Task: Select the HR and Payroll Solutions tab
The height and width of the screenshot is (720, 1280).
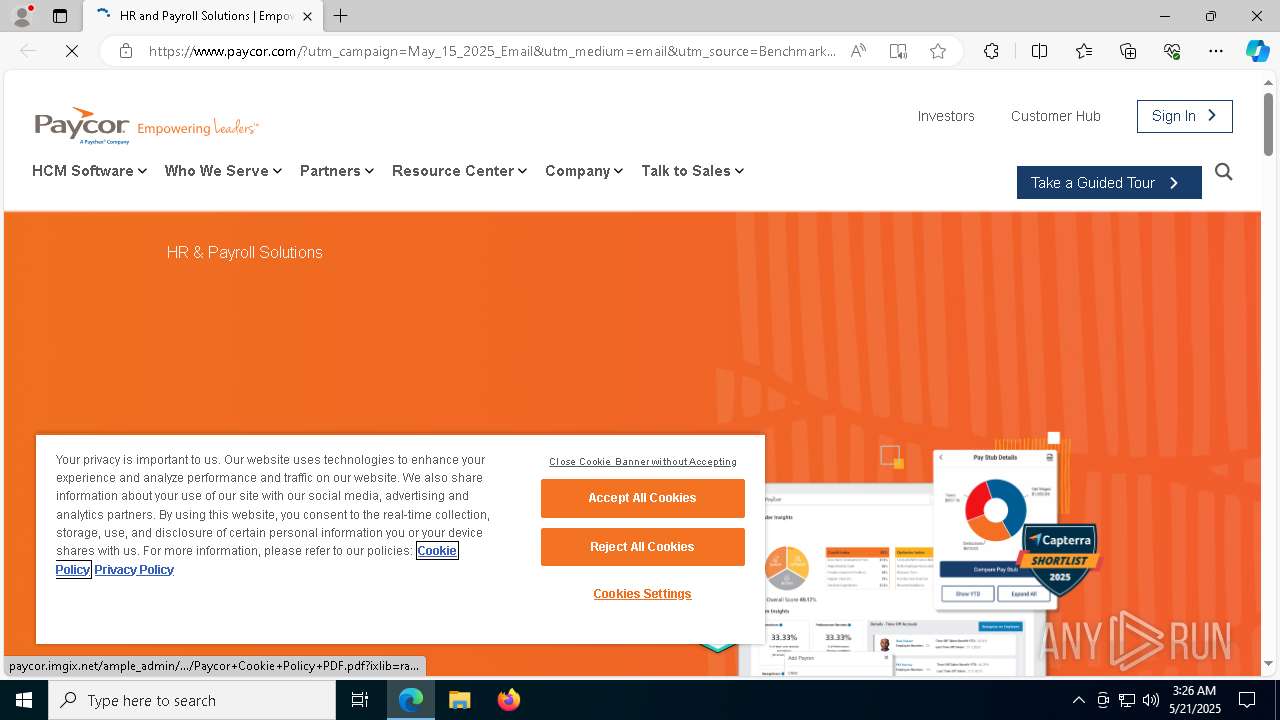Action: click(x=202, y=16)
